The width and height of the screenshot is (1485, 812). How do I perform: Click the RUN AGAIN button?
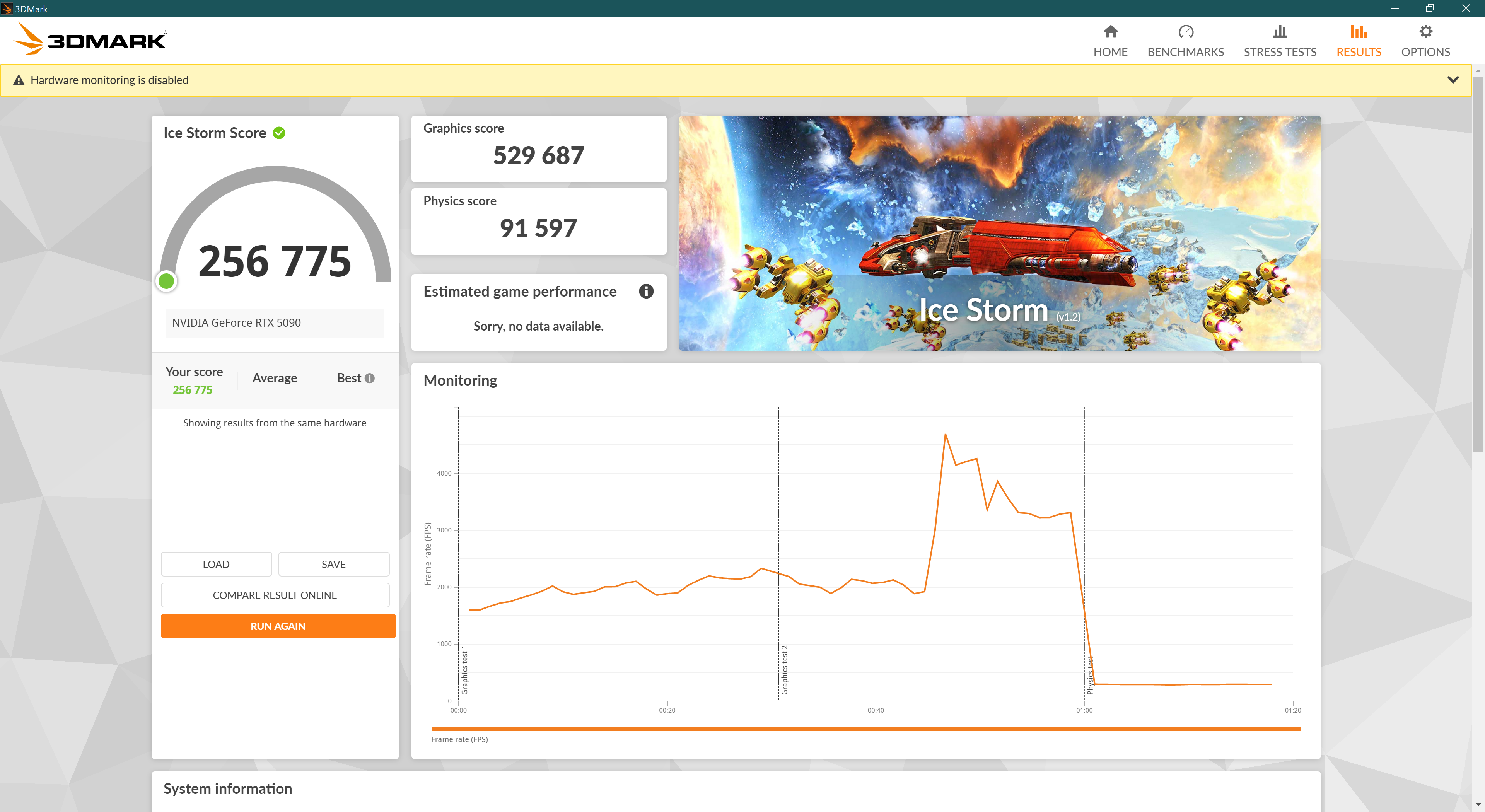pos(278,626)
